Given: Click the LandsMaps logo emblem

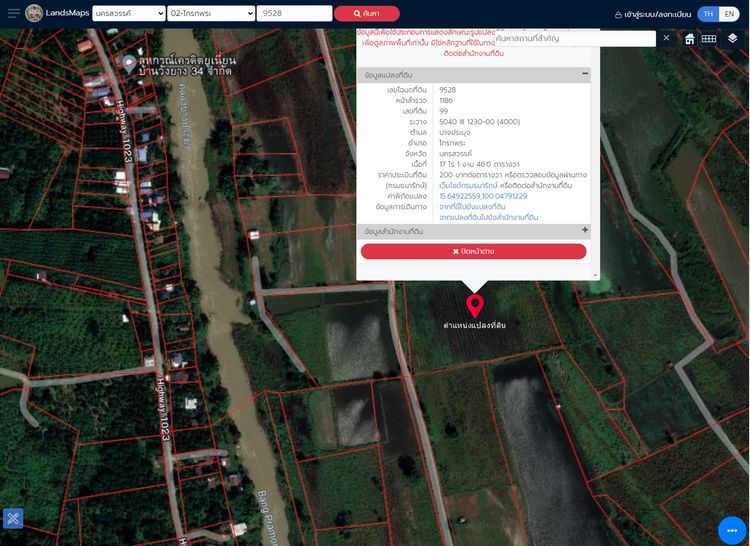Looking at the screenshot, I should pyautogui.click(x=34, y=14).
